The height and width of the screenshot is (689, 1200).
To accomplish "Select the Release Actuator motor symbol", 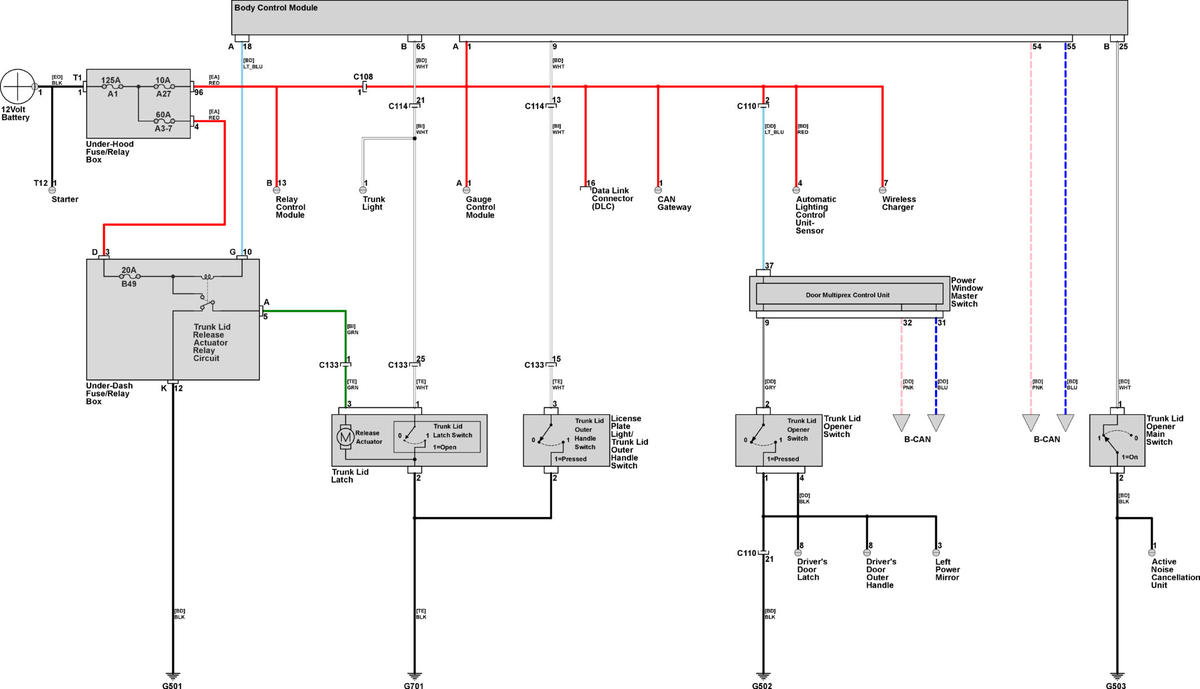I will coord(345,436).
